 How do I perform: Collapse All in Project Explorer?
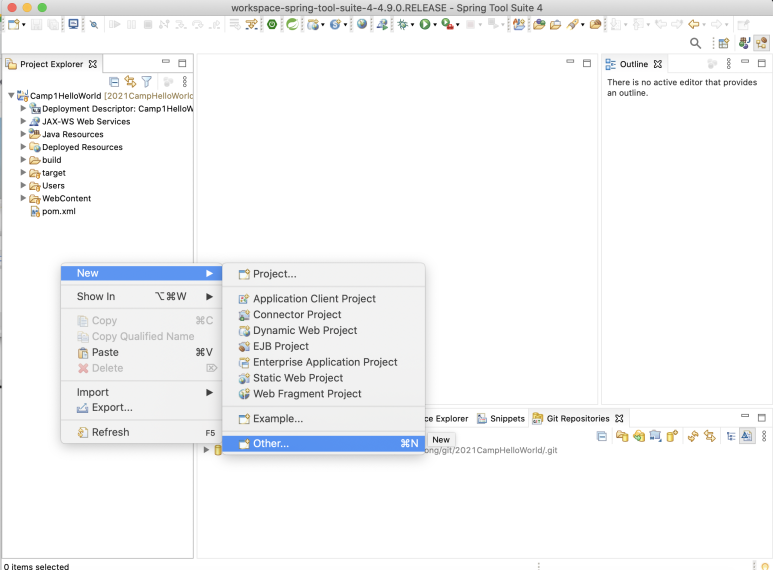click(x=114, y=81)
